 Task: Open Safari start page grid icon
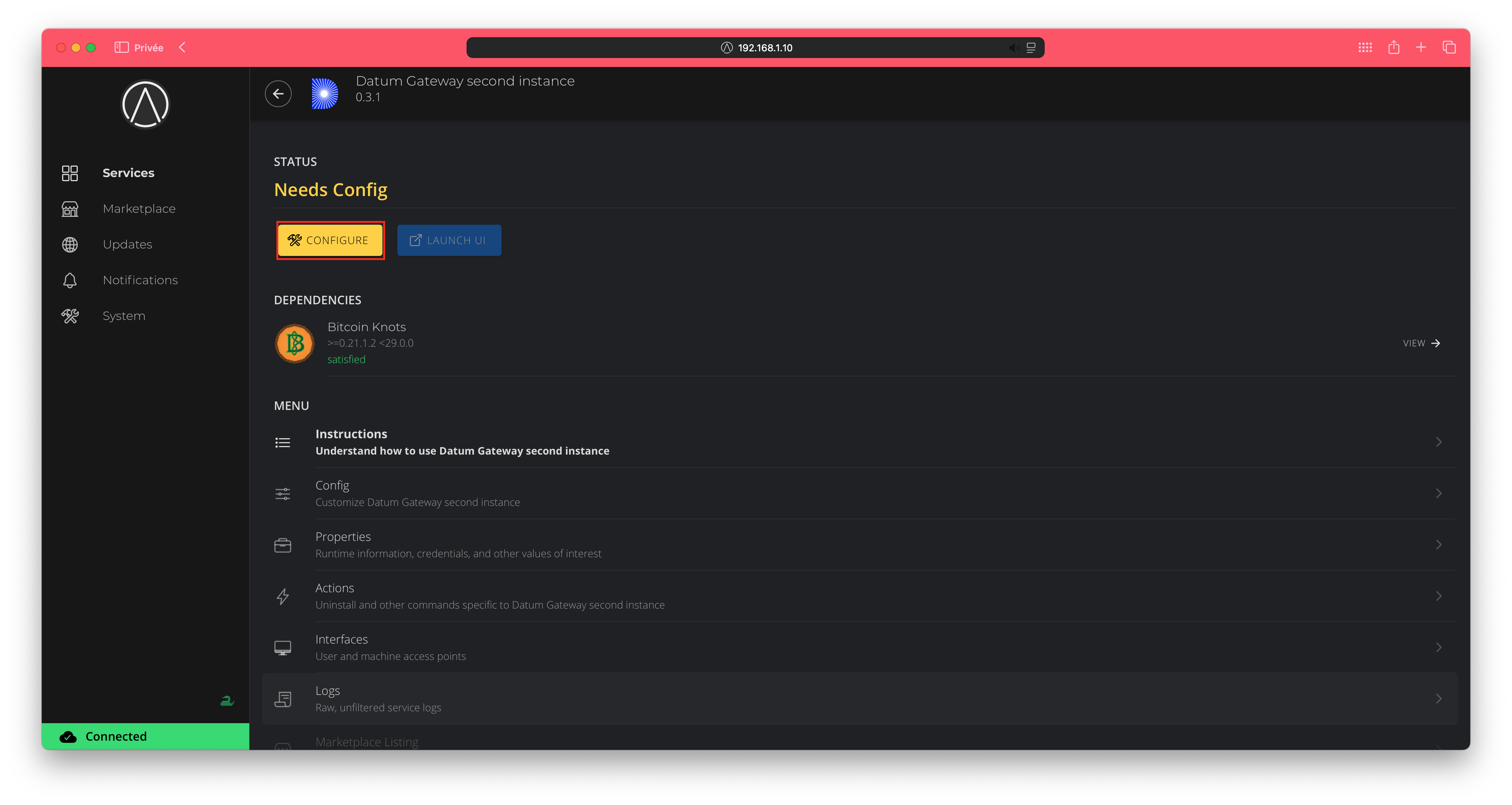tap(1365, 48)
